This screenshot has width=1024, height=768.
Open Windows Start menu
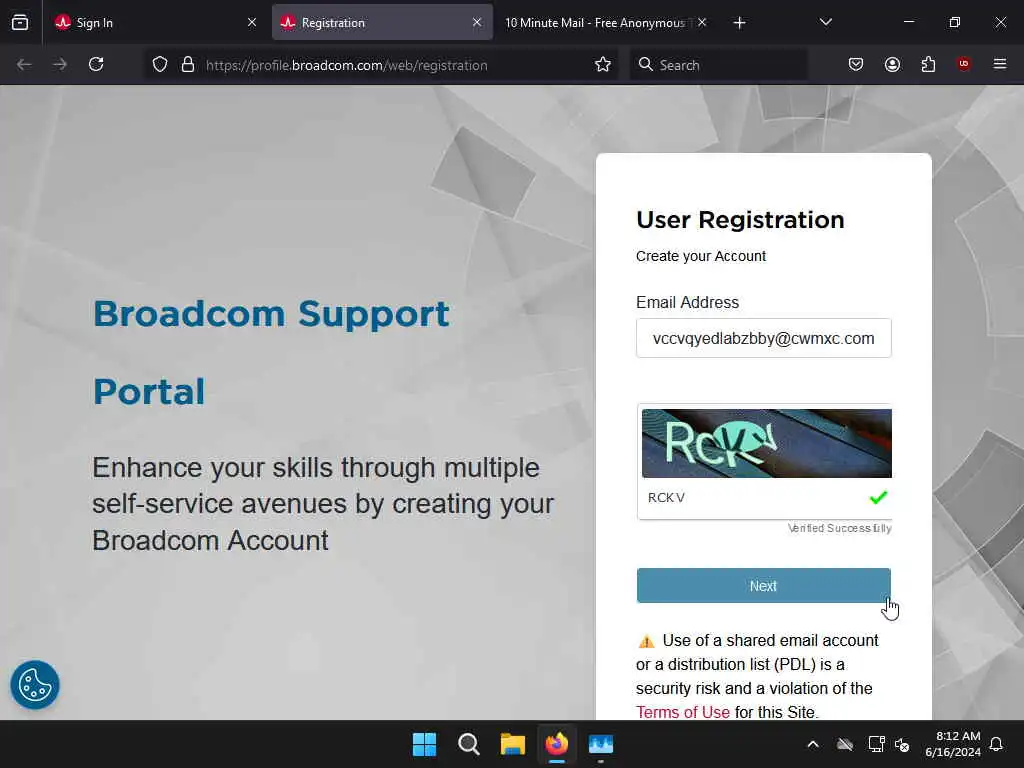(424, 744)
